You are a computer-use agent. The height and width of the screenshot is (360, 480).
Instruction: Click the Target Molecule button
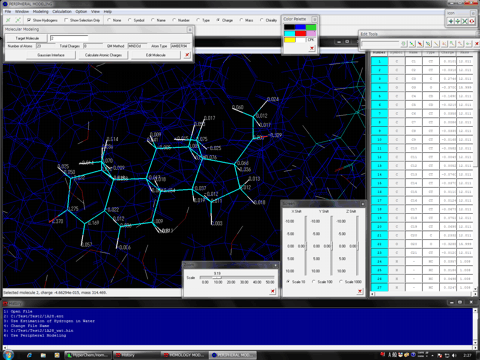pyautogui.click(x=27, y=38)
